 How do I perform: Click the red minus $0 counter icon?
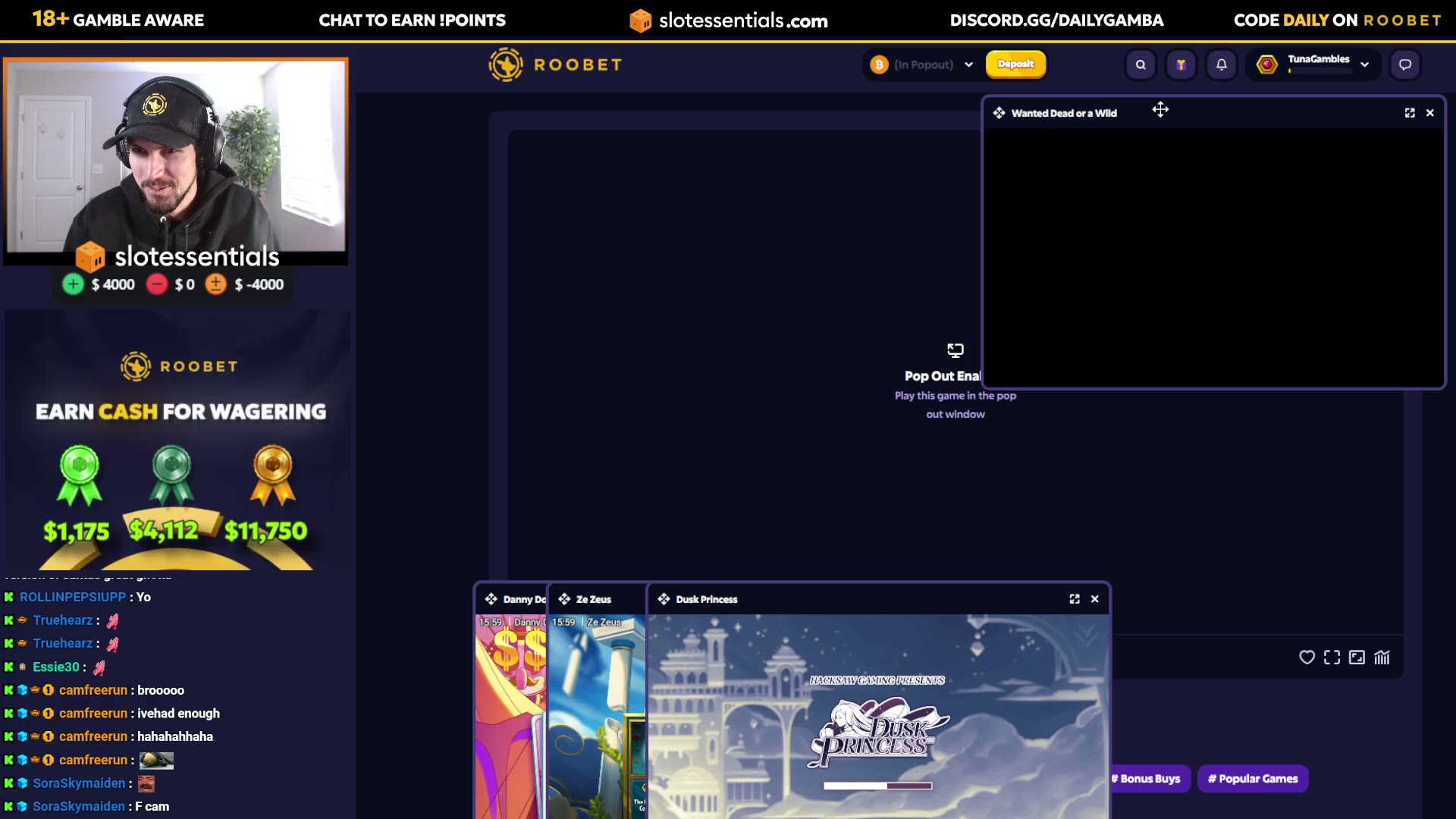pos(156,284)
